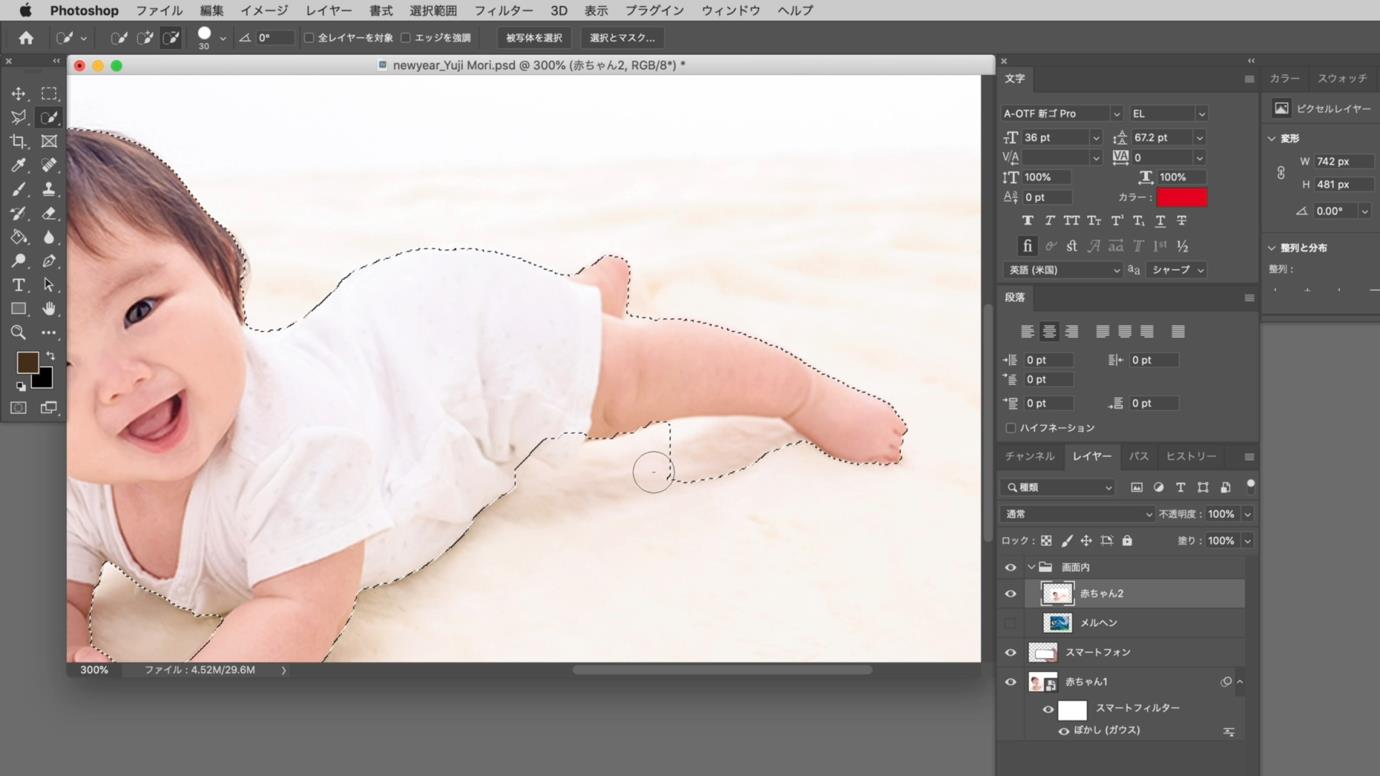Screen dimensions: 1380x776
Task: Switch to the ヒストリー tab
Action: 1191,457
